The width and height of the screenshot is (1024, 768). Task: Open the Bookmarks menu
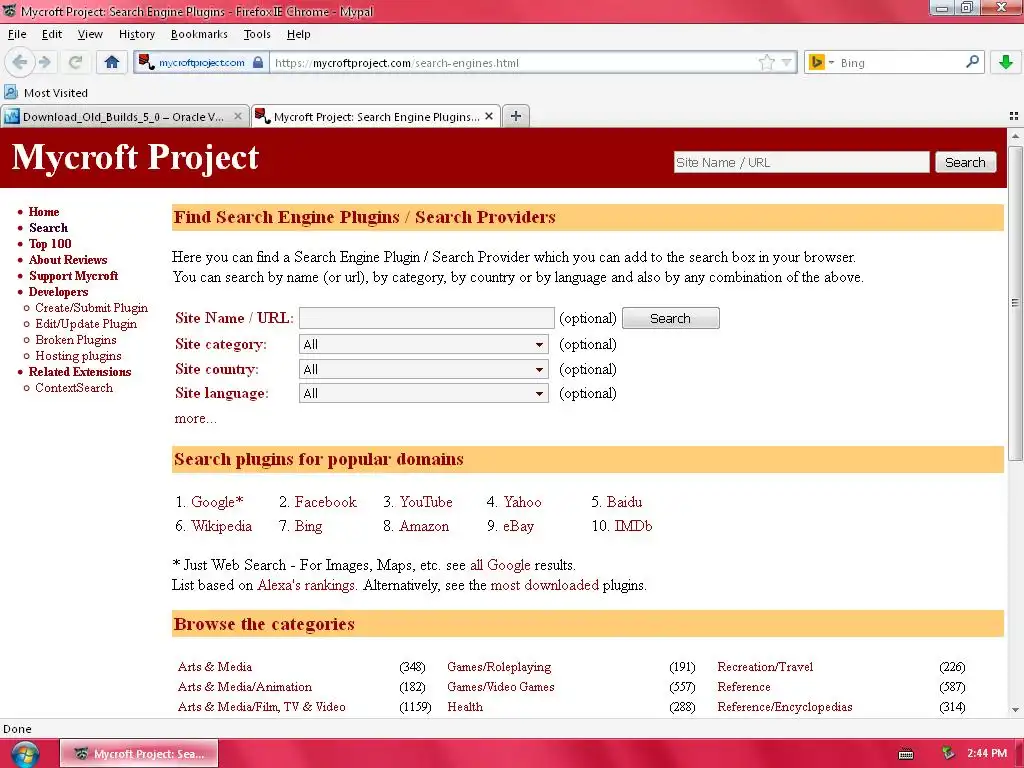point(199,34)
